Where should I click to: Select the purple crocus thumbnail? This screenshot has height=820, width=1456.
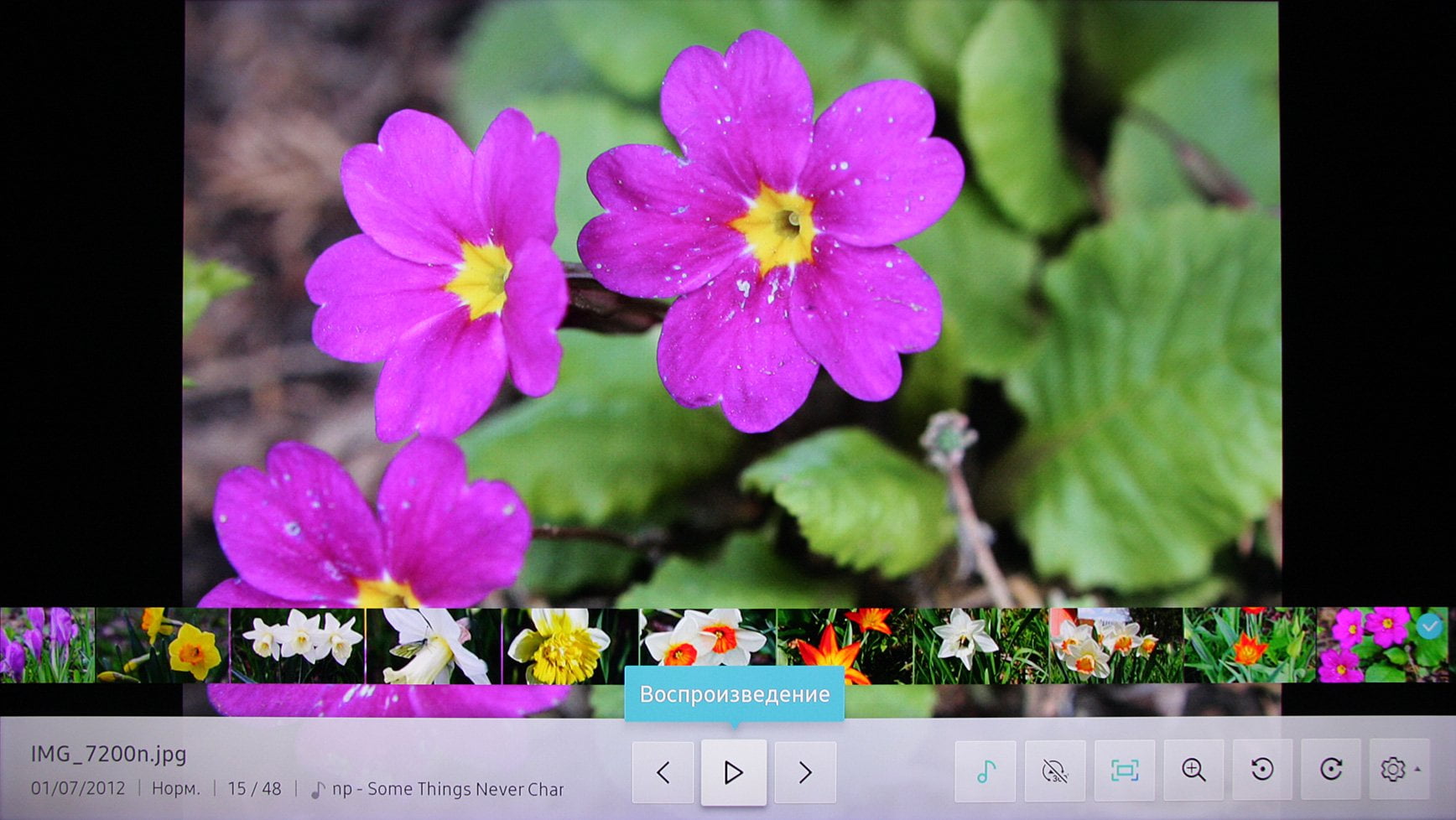(46, 645)
